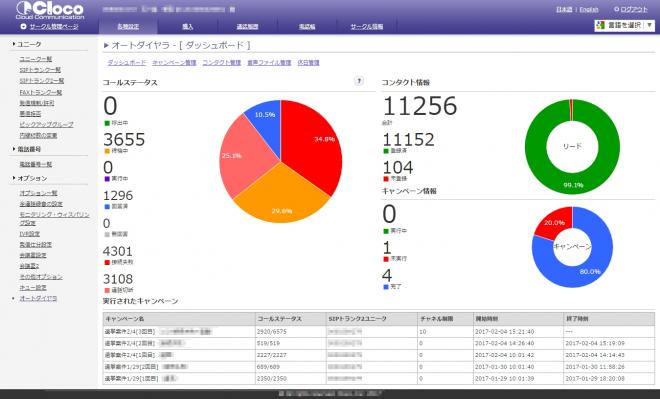Click the green 99.1% segment of リード donut
The image size is (660, 399).
(573, 185)
